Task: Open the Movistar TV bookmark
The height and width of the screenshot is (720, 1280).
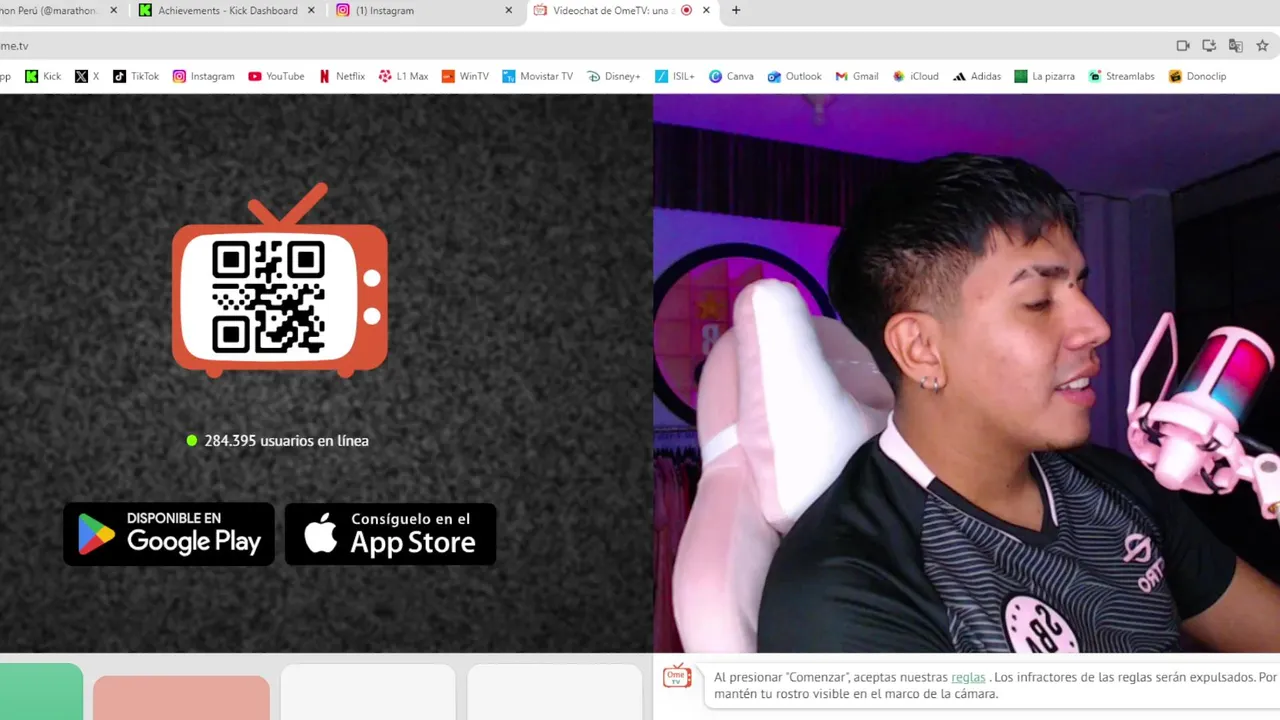Action: click(x=538, y=76)
